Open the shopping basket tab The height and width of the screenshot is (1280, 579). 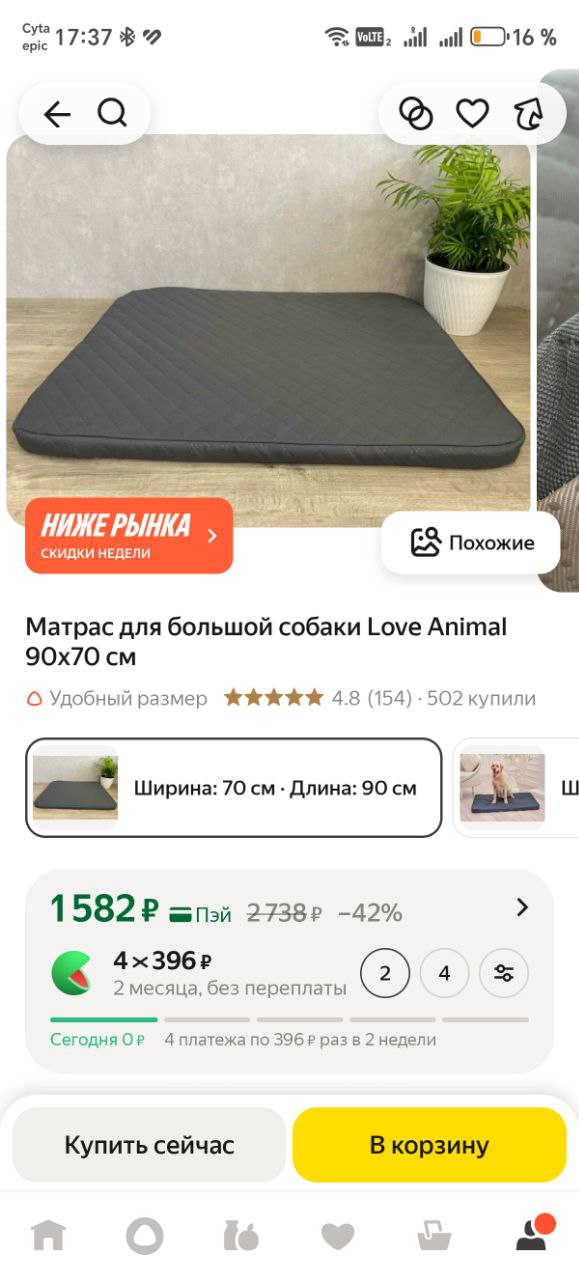(434, 1236)
